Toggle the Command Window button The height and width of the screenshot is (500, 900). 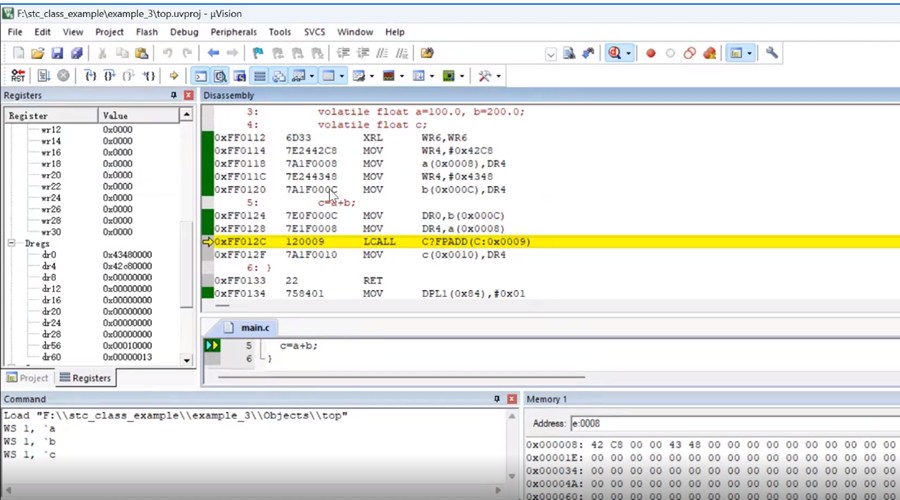[200, 76]
